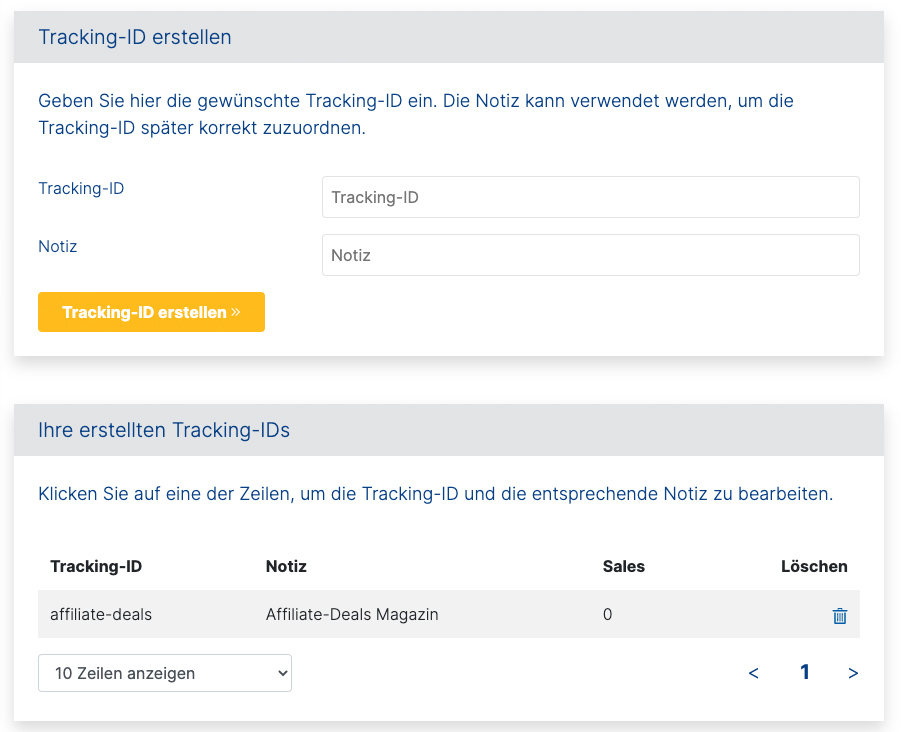Sort by the Notiz column header
Viewport: 901px width, 732px height.
point(286,566)
